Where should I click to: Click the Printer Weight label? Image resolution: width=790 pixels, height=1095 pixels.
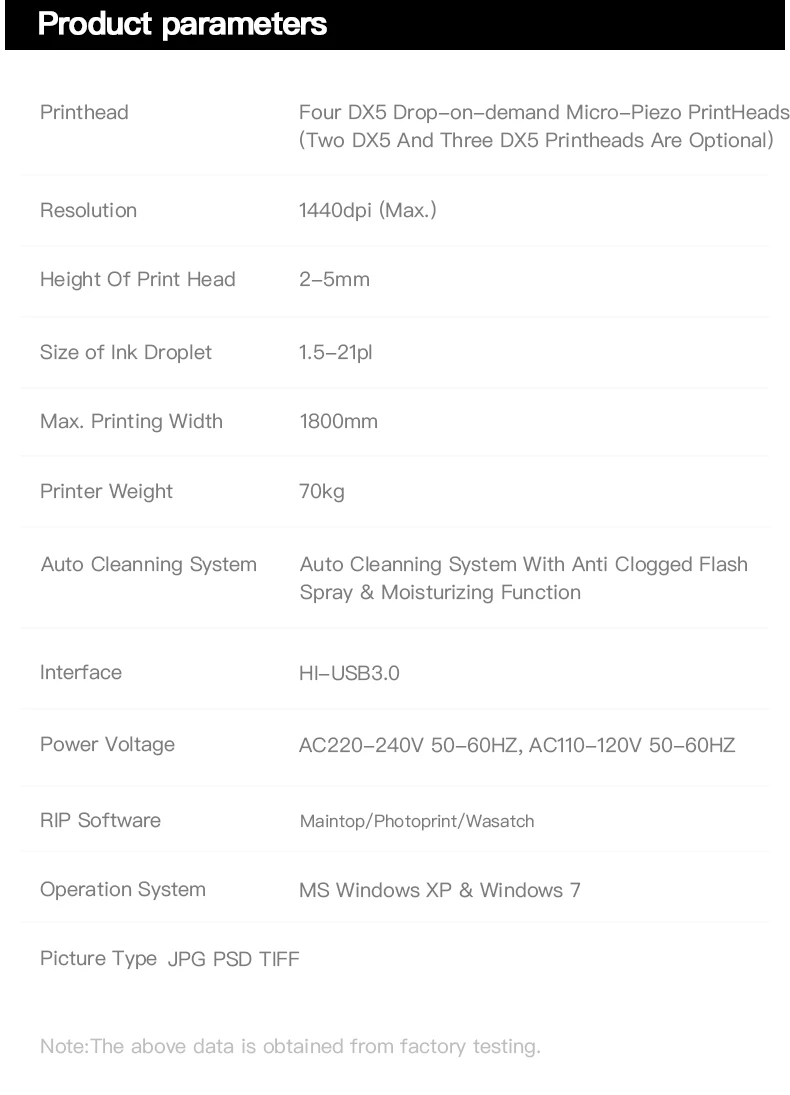point(106,492)
